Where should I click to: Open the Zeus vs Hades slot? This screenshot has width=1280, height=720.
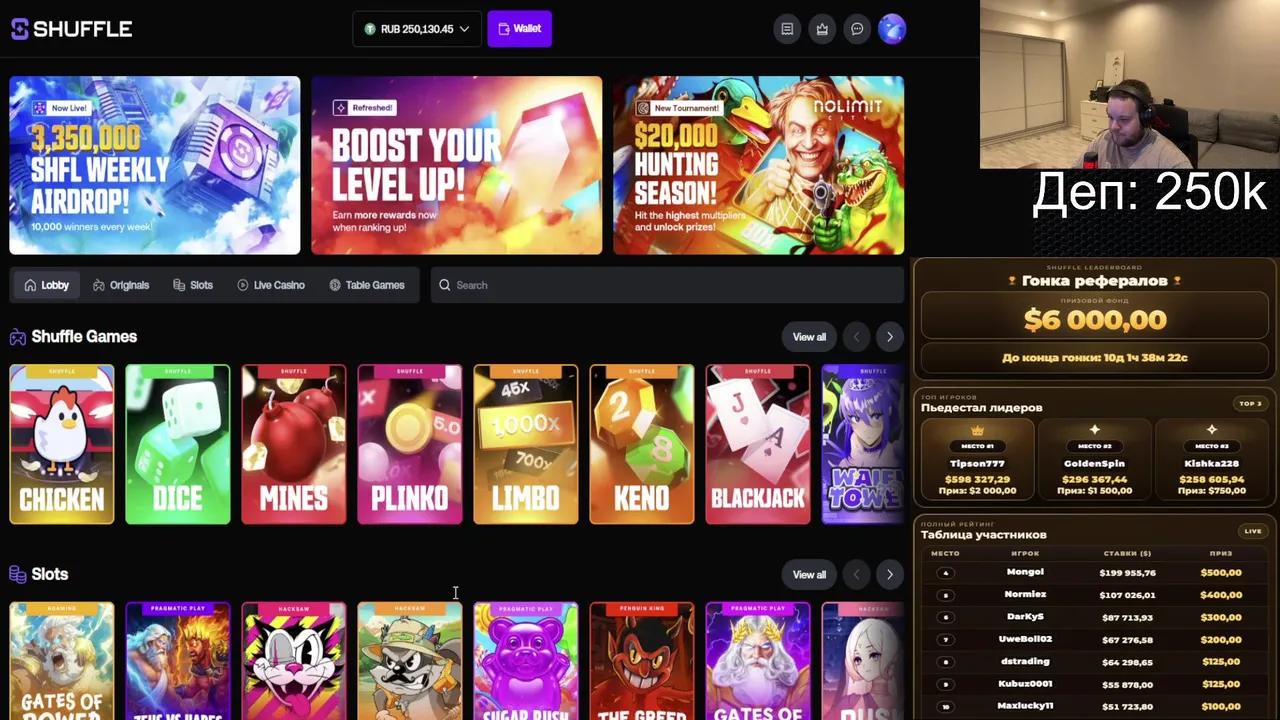coord(178,661)
